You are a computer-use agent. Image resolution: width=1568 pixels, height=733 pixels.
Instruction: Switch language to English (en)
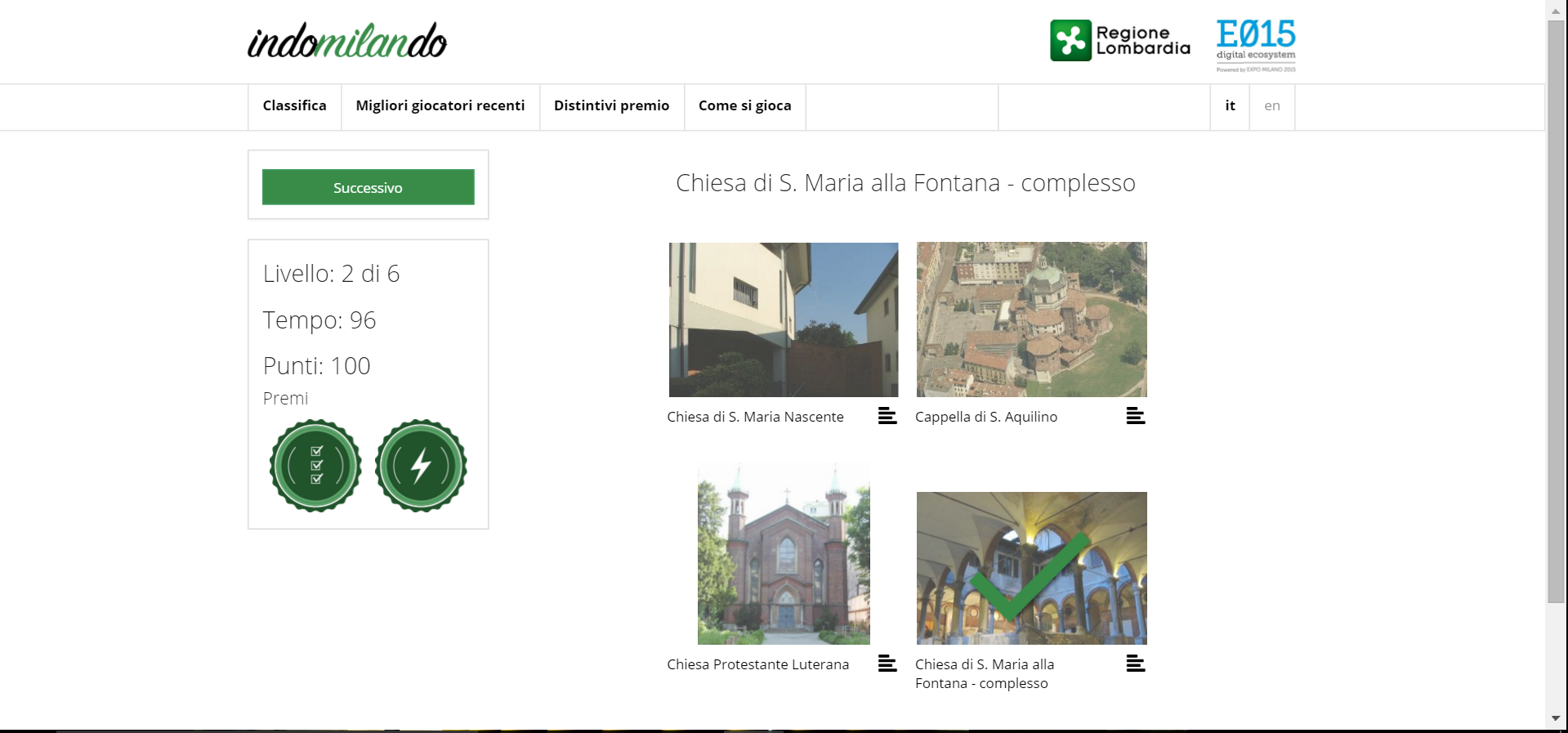click(1271, 106)
